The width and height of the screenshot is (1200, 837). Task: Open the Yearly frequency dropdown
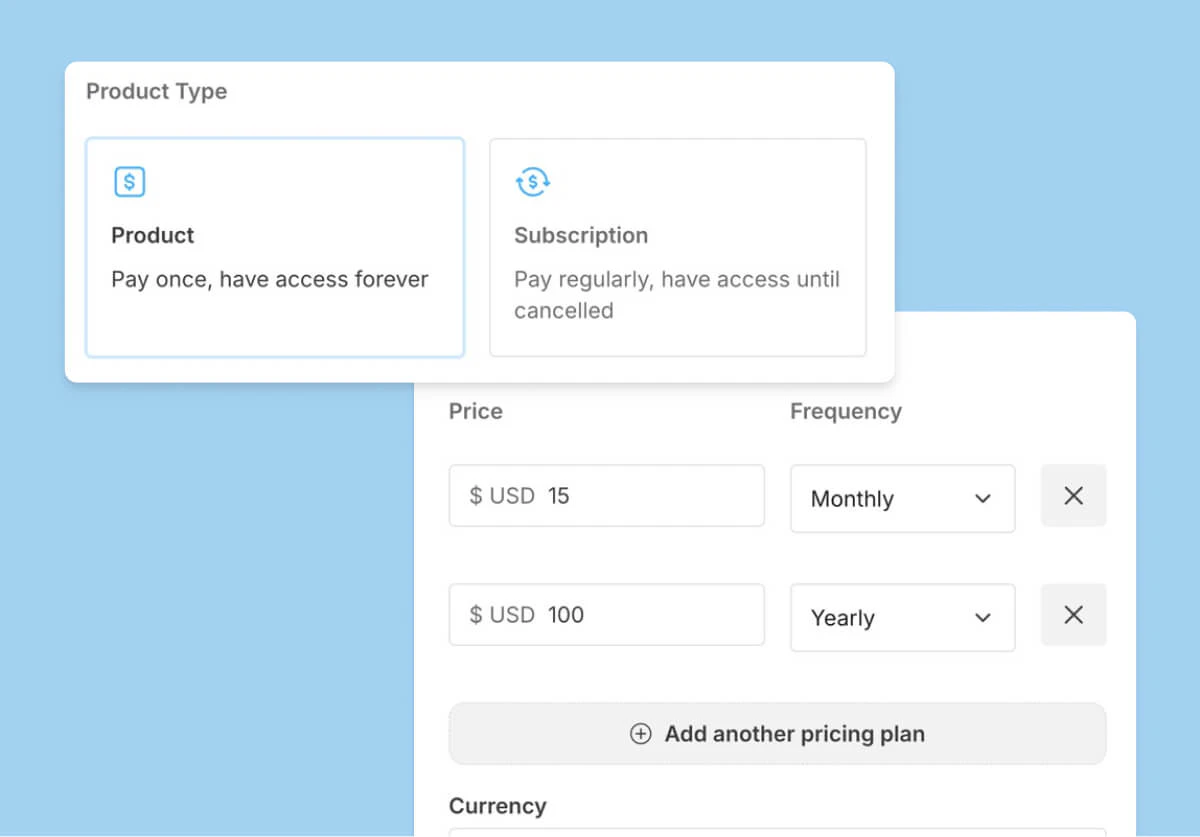902,618
